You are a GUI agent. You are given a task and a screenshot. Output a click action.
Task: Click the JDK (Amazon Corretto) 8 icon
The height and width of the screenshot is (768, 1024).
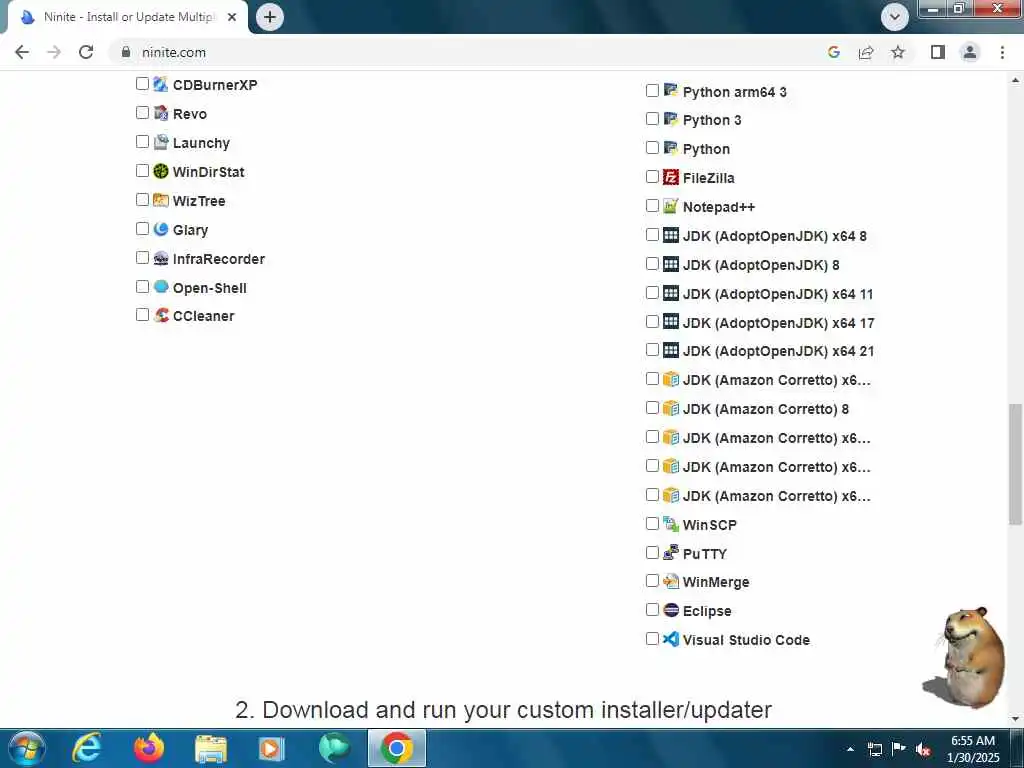[671, 408]
